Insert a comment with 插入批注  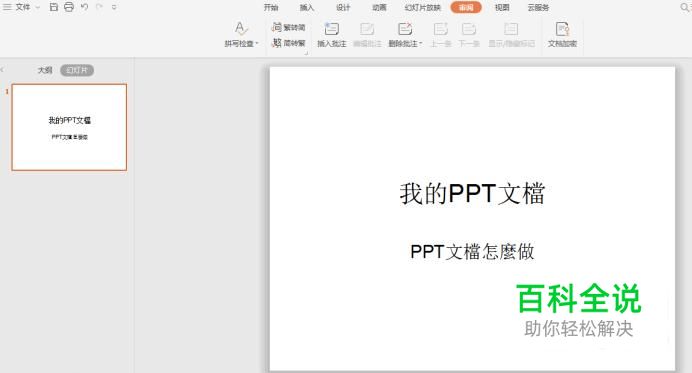point(331,34)
